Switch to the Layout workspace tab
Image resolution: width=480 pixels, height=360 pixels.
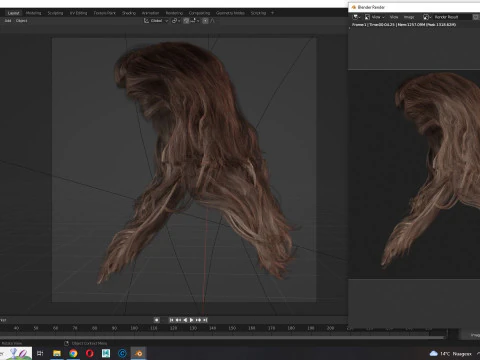click(x=13, y=13)
